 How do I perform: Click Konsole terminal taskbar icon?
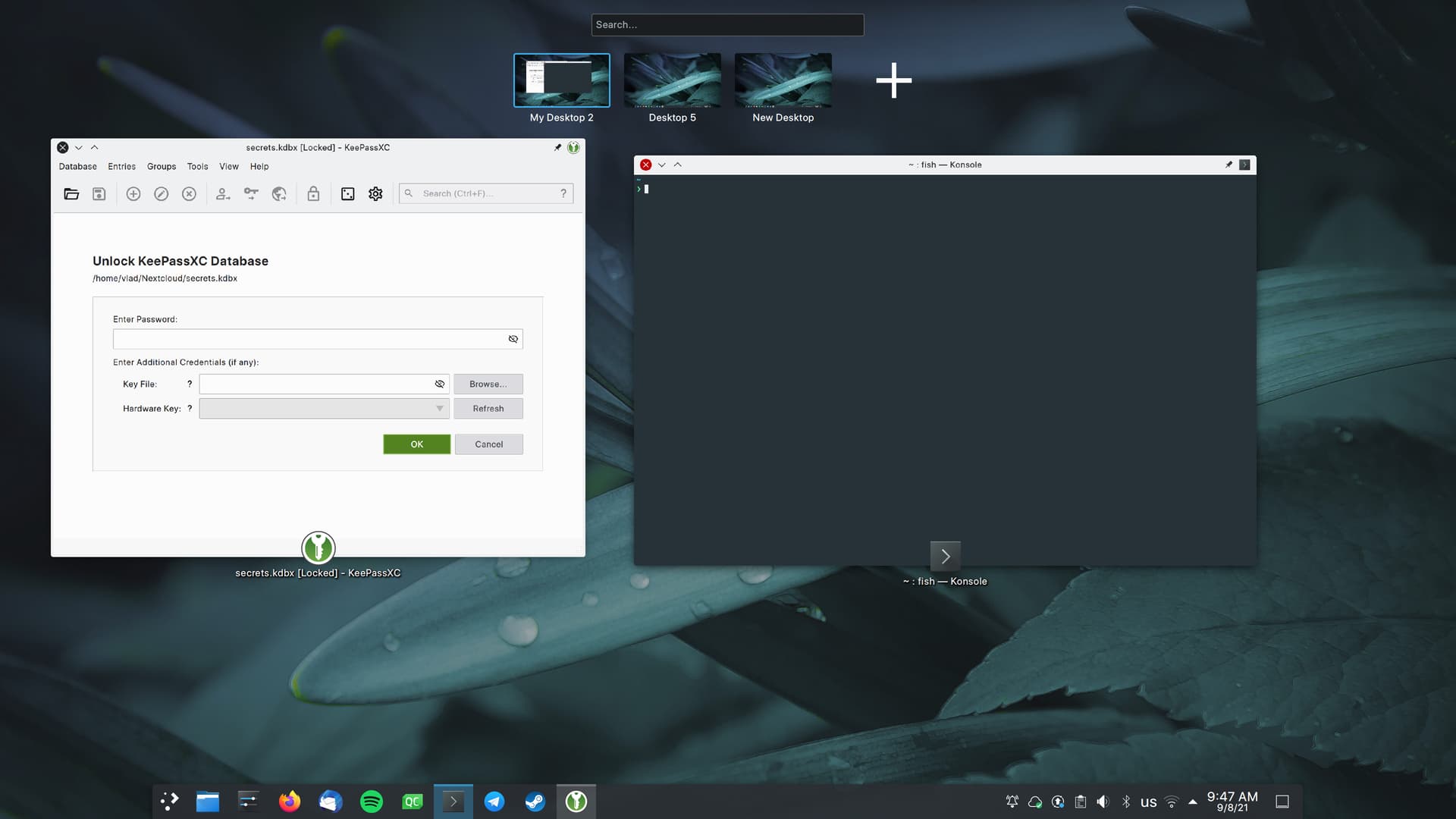tap(453, 802)
